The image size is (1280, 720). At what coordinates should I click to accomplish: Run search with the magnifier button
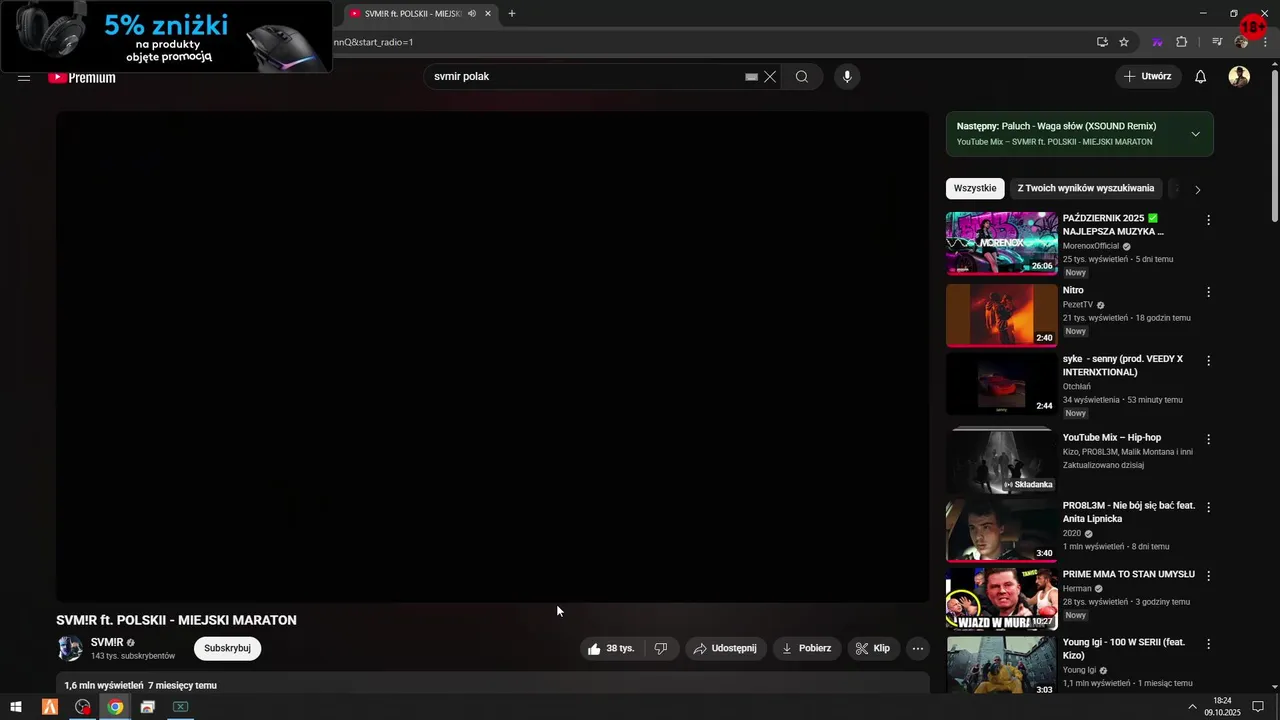[802, 77]
